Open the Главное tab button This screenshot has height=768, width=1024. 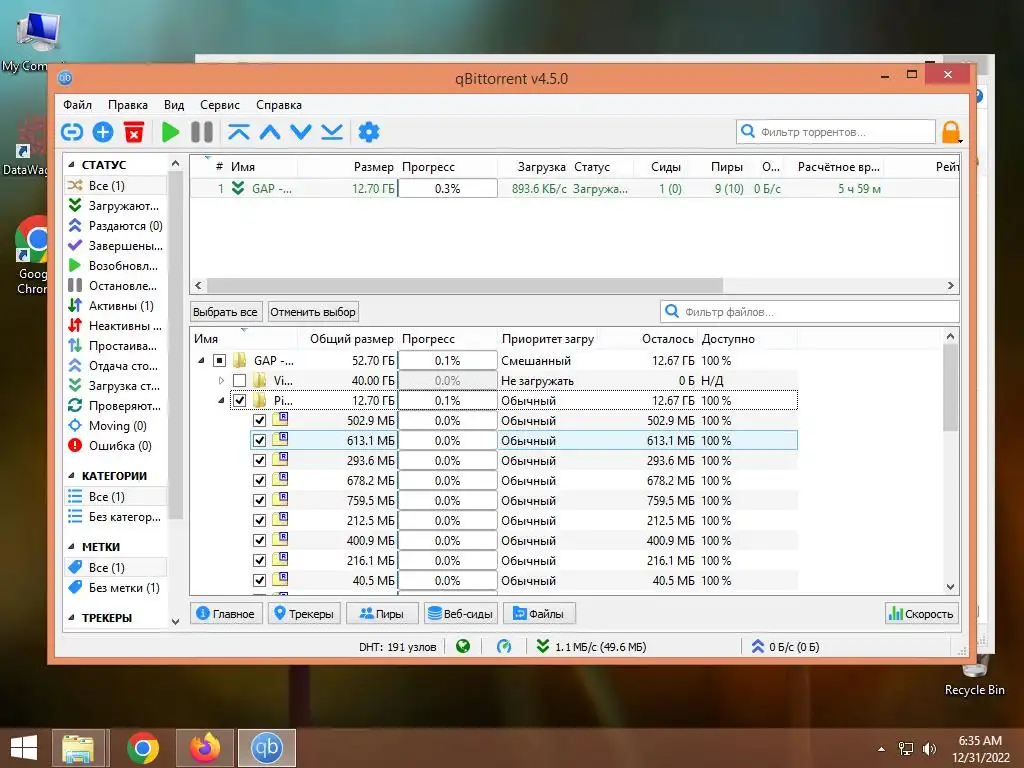click(x=226, y=614)
